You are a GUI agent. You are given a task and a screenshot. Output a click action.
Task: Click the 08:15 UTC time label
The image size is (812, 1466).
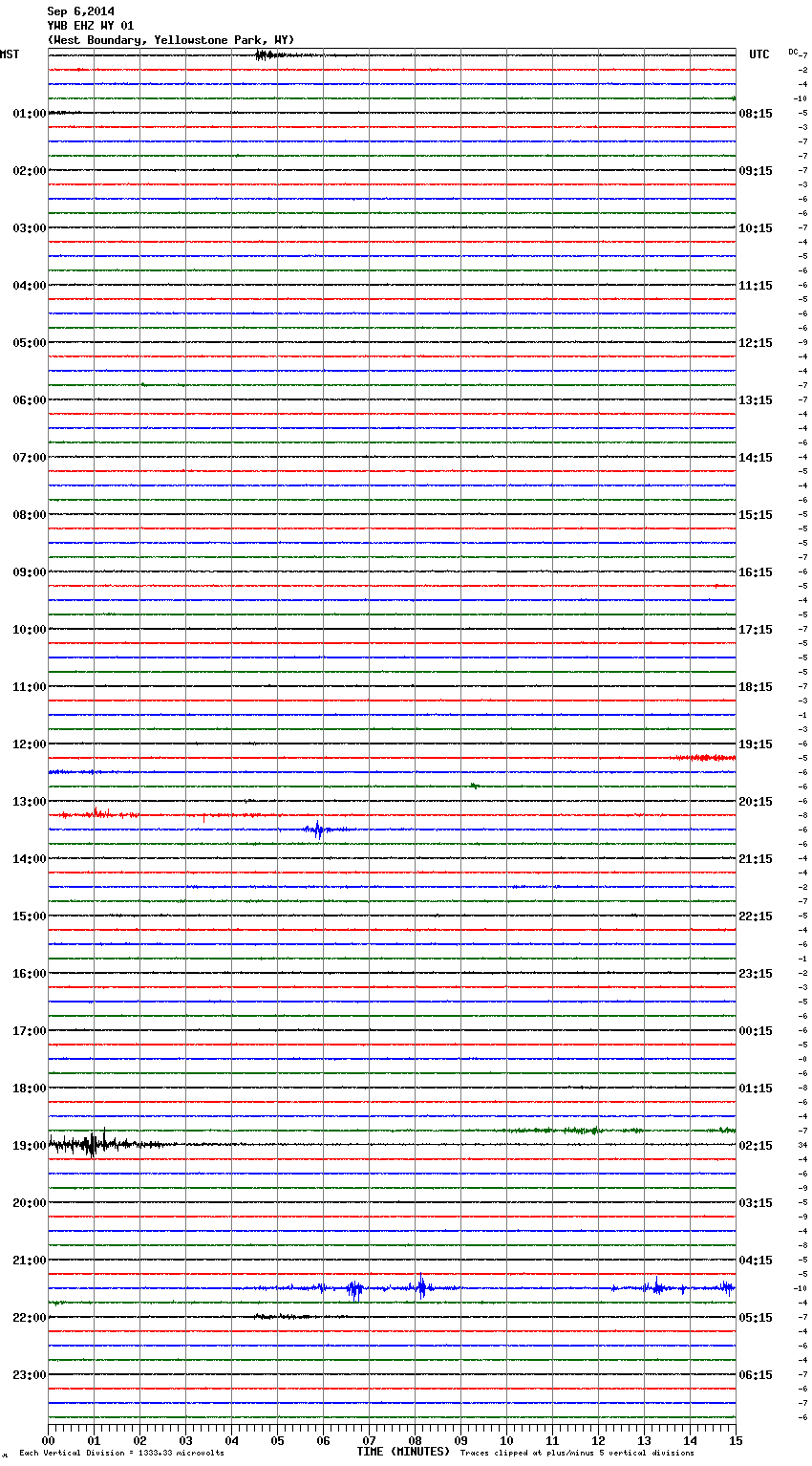tap(756, 114)
